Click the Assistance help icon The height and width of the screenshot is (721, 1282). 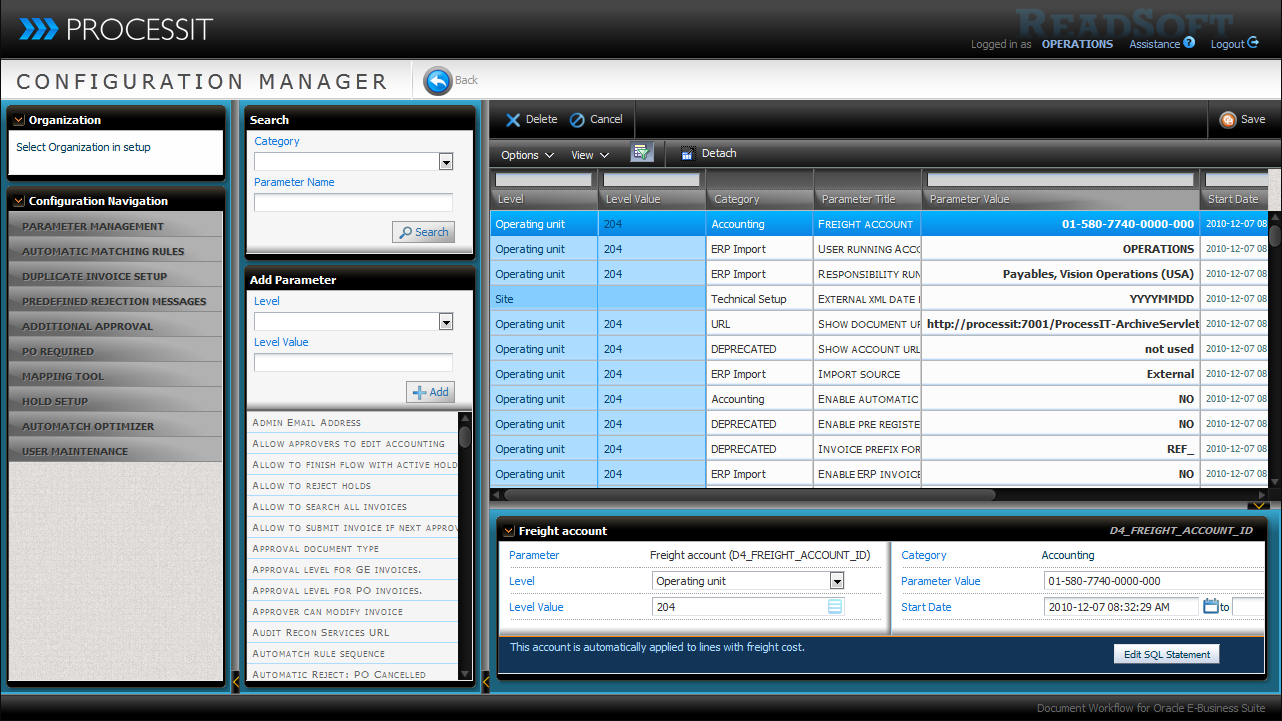coord(1189,43)
